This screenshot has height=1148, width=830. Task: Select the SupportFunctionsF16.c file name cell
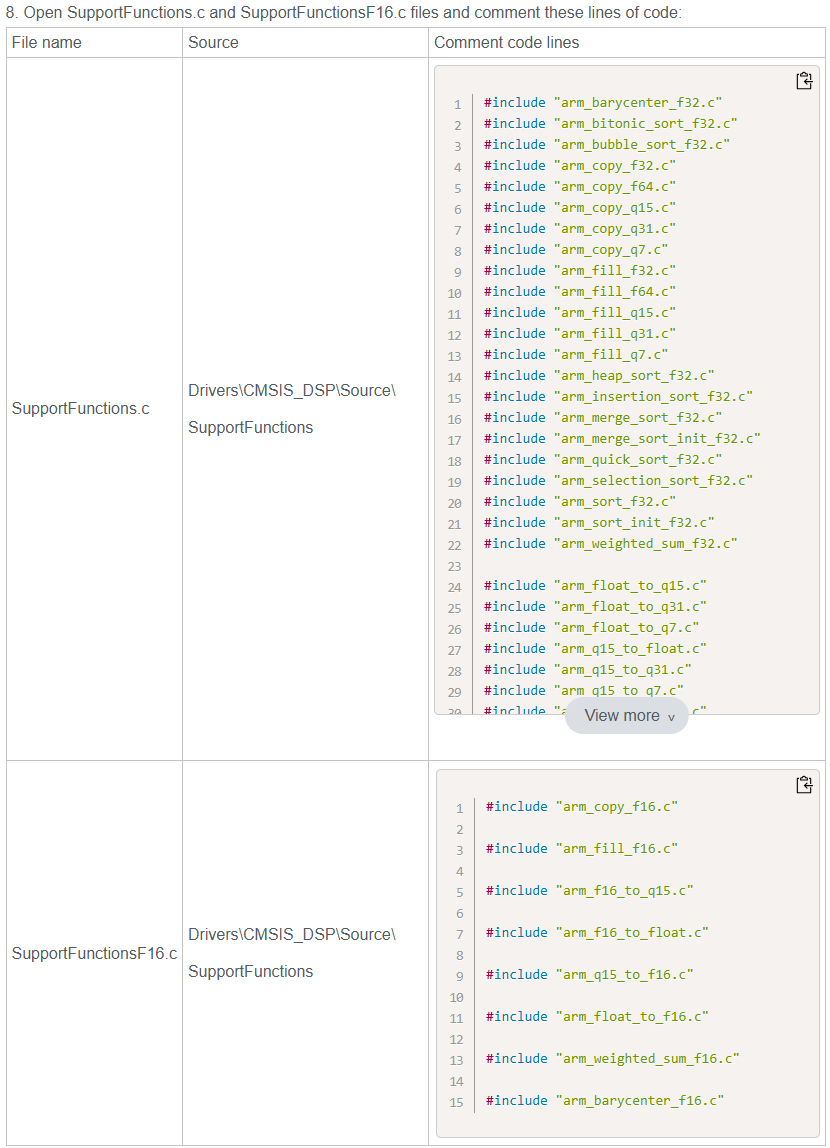tap(93, 954)
